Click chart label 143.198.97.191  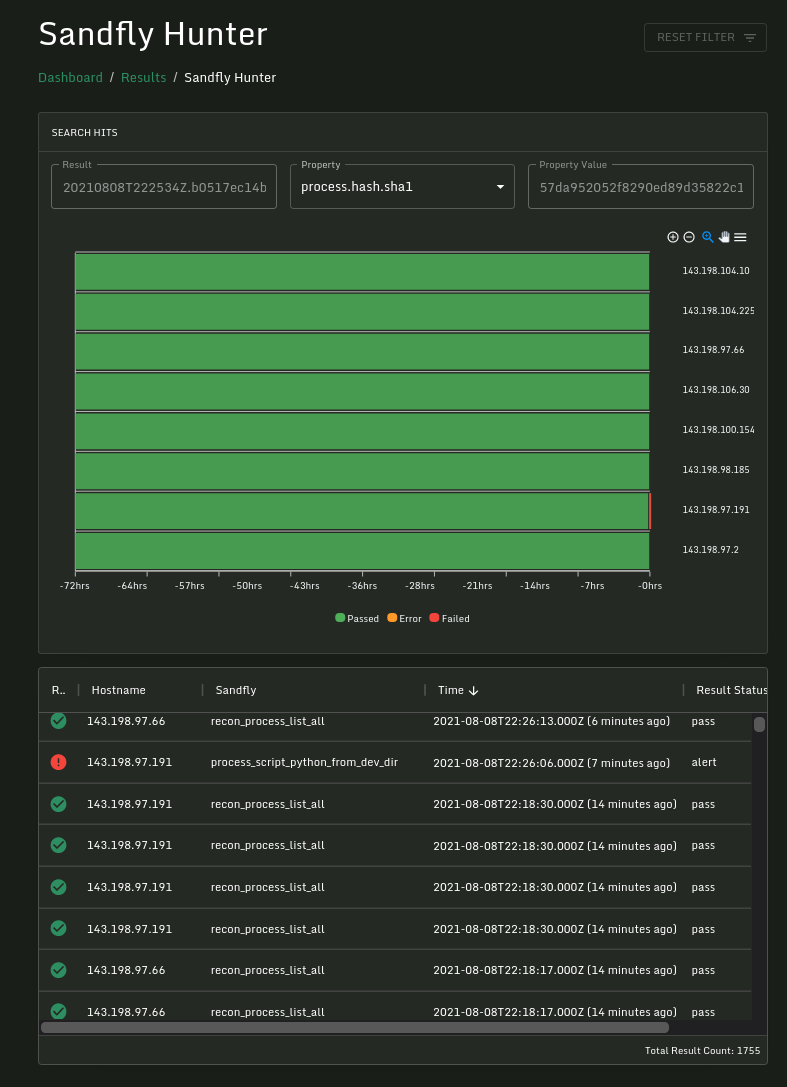(x=716, y=510)
